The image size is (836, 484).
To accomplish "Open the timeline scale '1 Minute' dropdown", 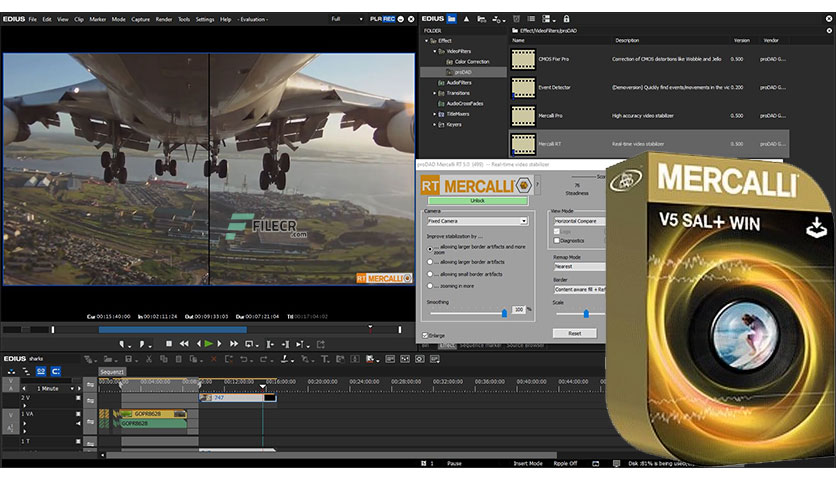I will coord(72,389).
